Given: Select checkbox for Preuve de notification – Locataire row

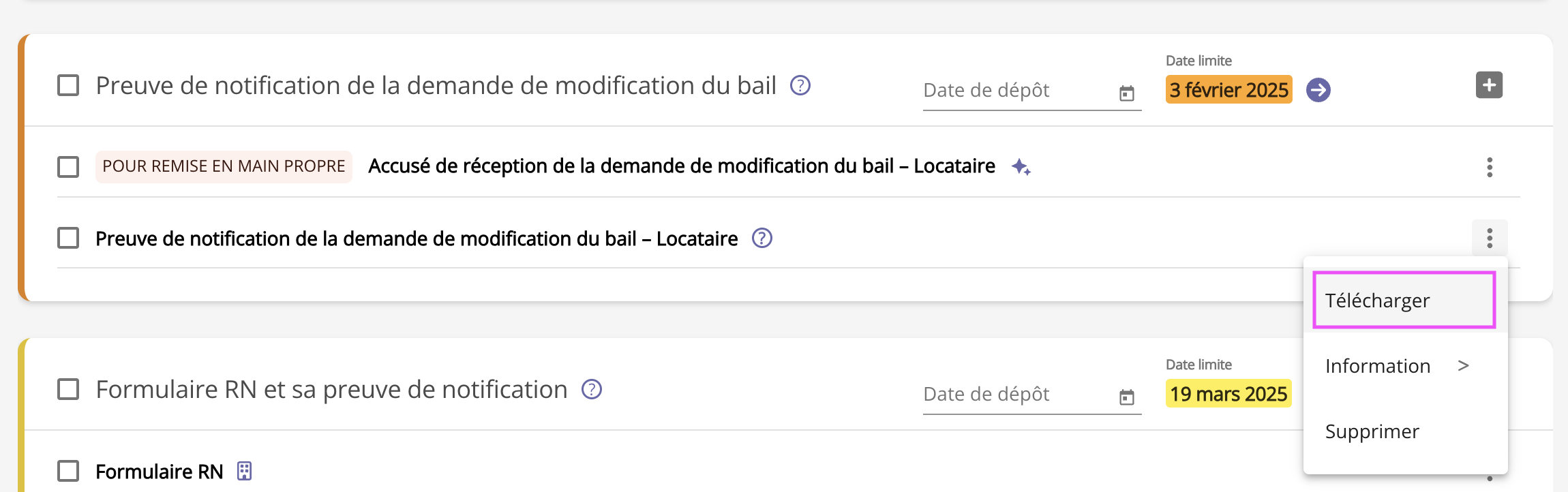Looking at the screenshot, I should pyautogui.click(x=68, y=239).
